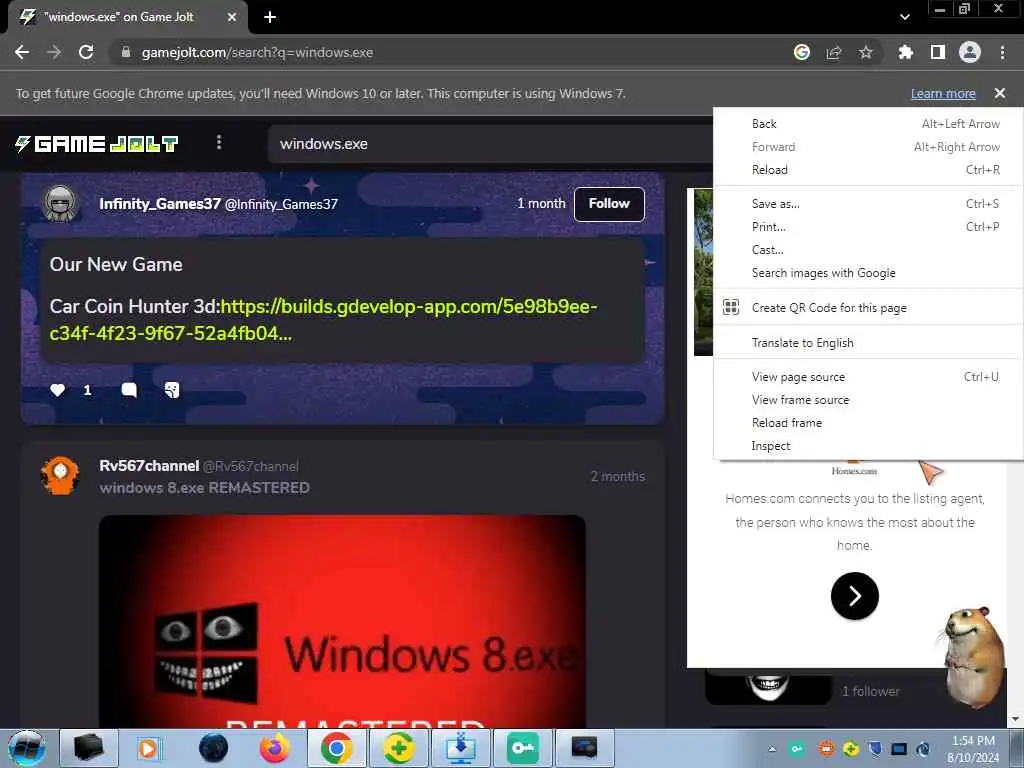Open Game Jolt vertical dots menu
The height and width of the screenshot is (768, 1024).
pyautogui.click(x=219, y=142)
